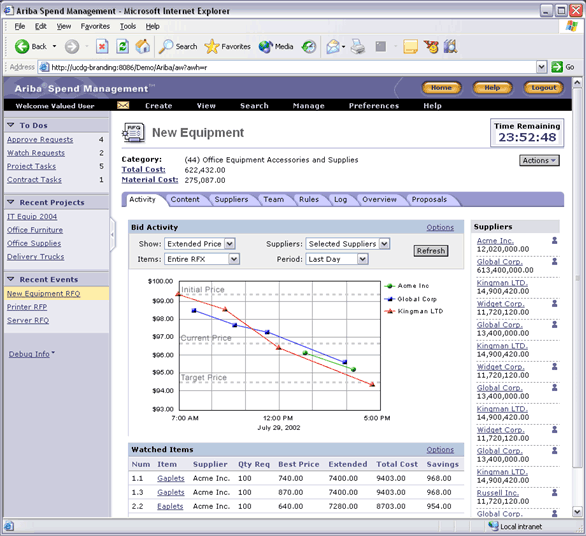The width and height of the screenshot is (586, 536).
Task: Click the Refresh button in Bid Activity
Action: click(x=431, y=251)
